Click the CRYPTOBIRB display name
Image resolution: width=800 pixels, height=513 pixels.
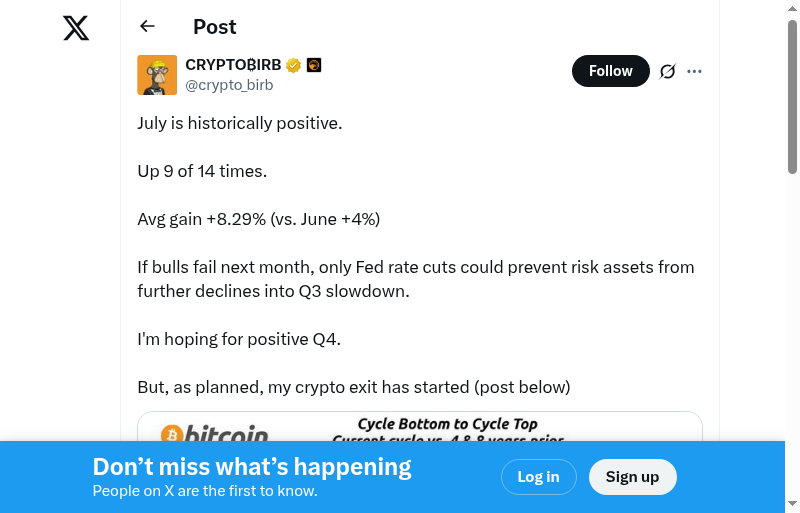233,65
